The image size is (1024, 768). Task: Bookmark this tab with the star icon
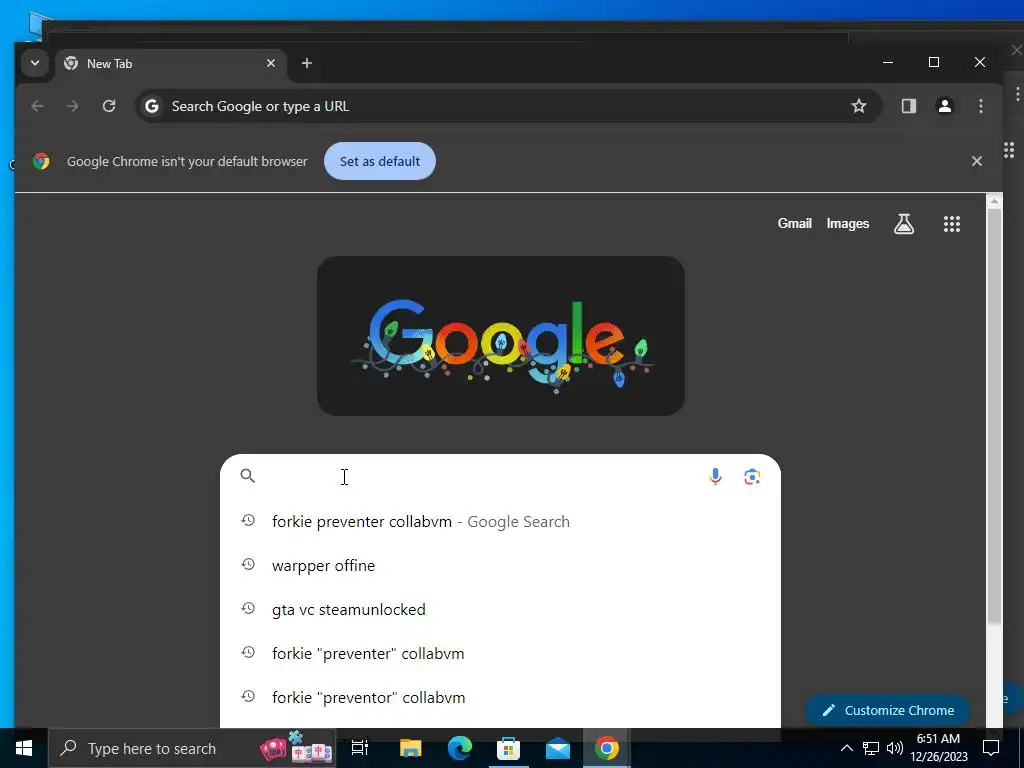click(859, 106)
